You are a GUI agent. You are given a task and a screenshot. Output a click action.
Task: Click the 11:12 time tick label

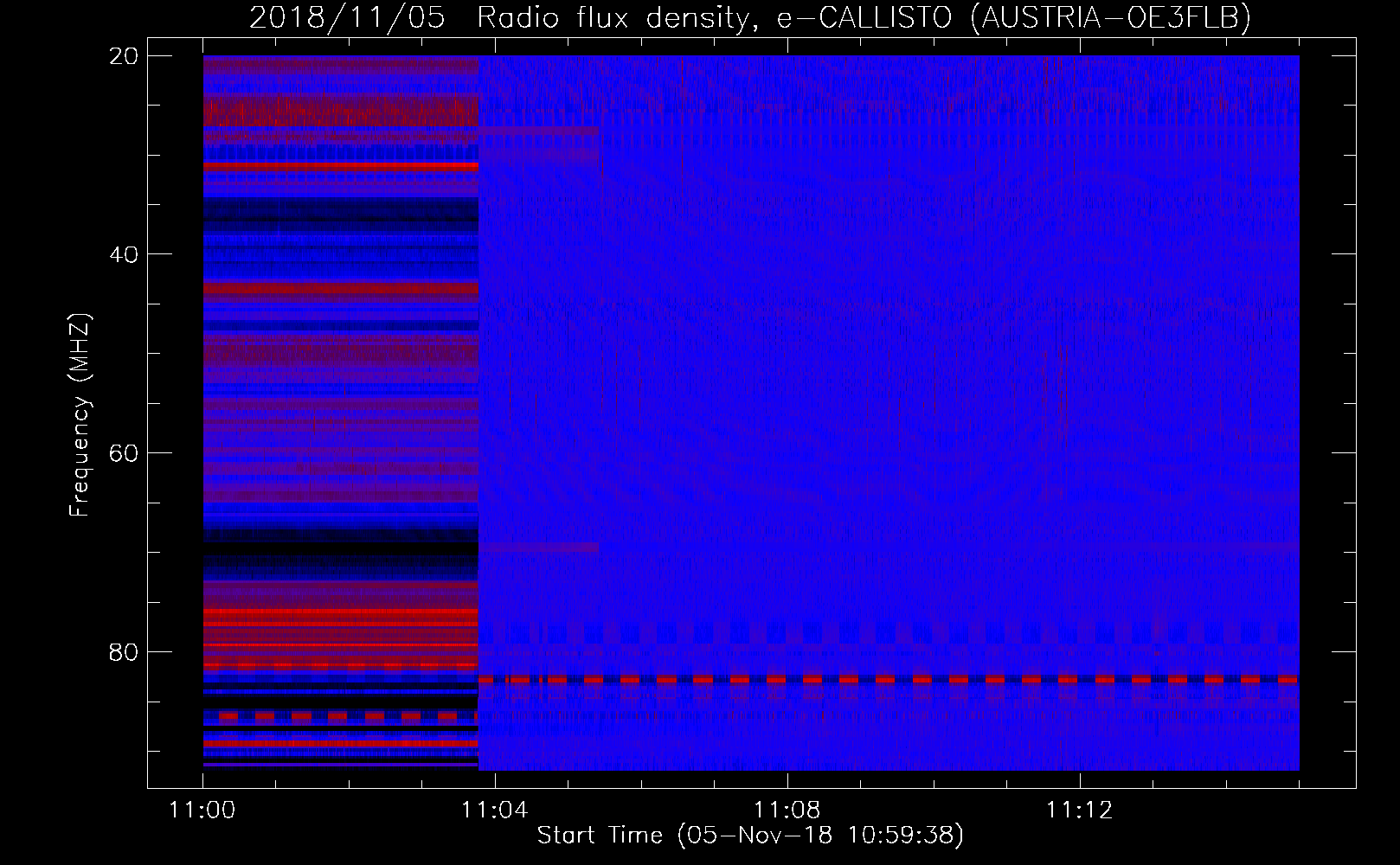click(1080, 810)
